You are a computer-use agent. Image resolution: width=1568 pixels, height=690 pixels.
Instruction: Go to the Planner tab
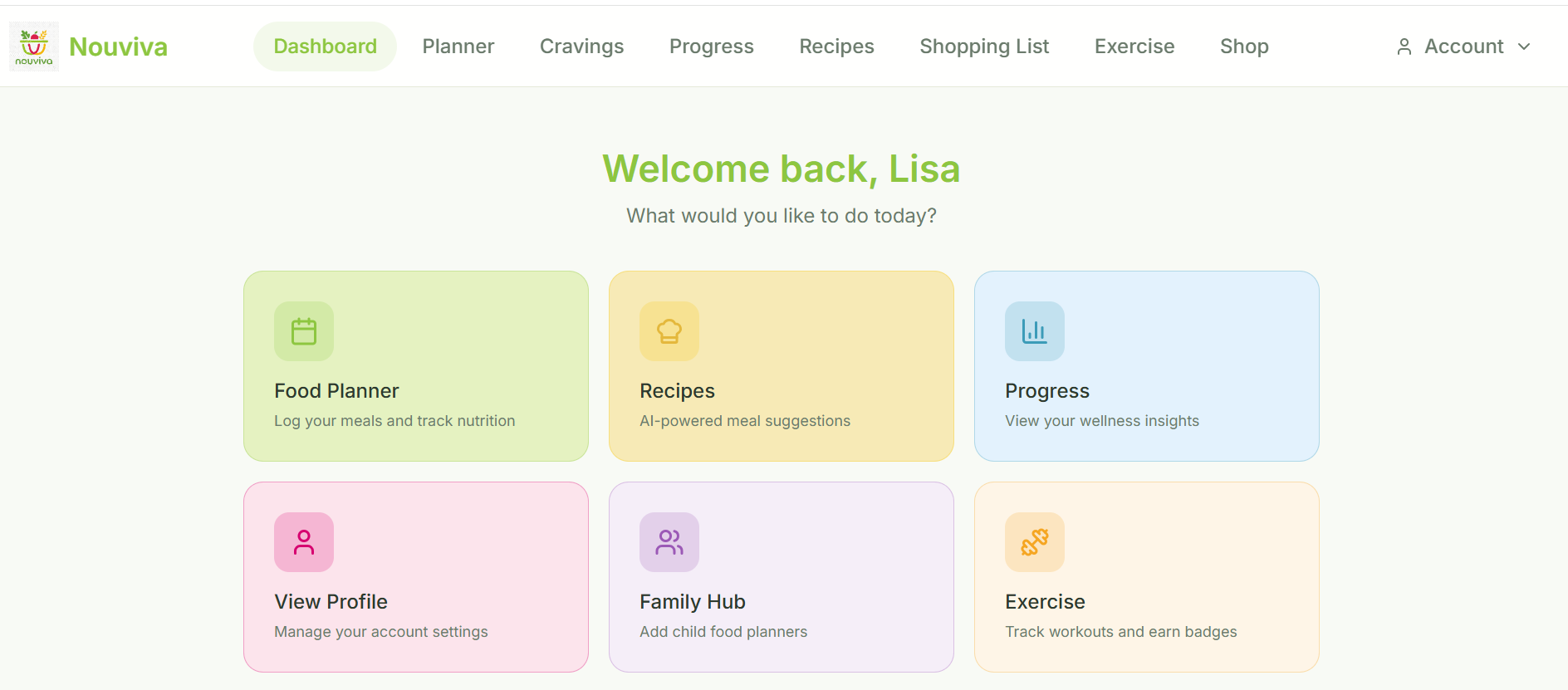458,46
